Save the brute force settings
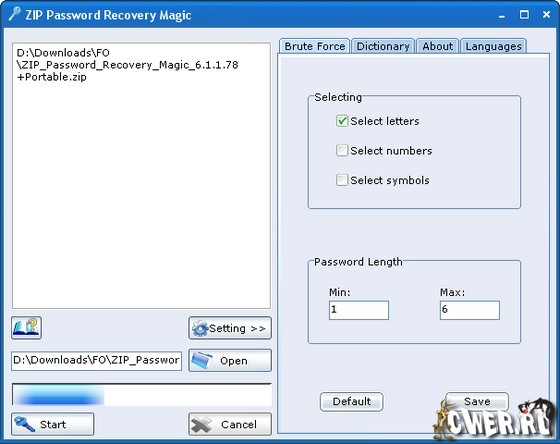This screenshot has height=444, width=560. coord(477,401)
